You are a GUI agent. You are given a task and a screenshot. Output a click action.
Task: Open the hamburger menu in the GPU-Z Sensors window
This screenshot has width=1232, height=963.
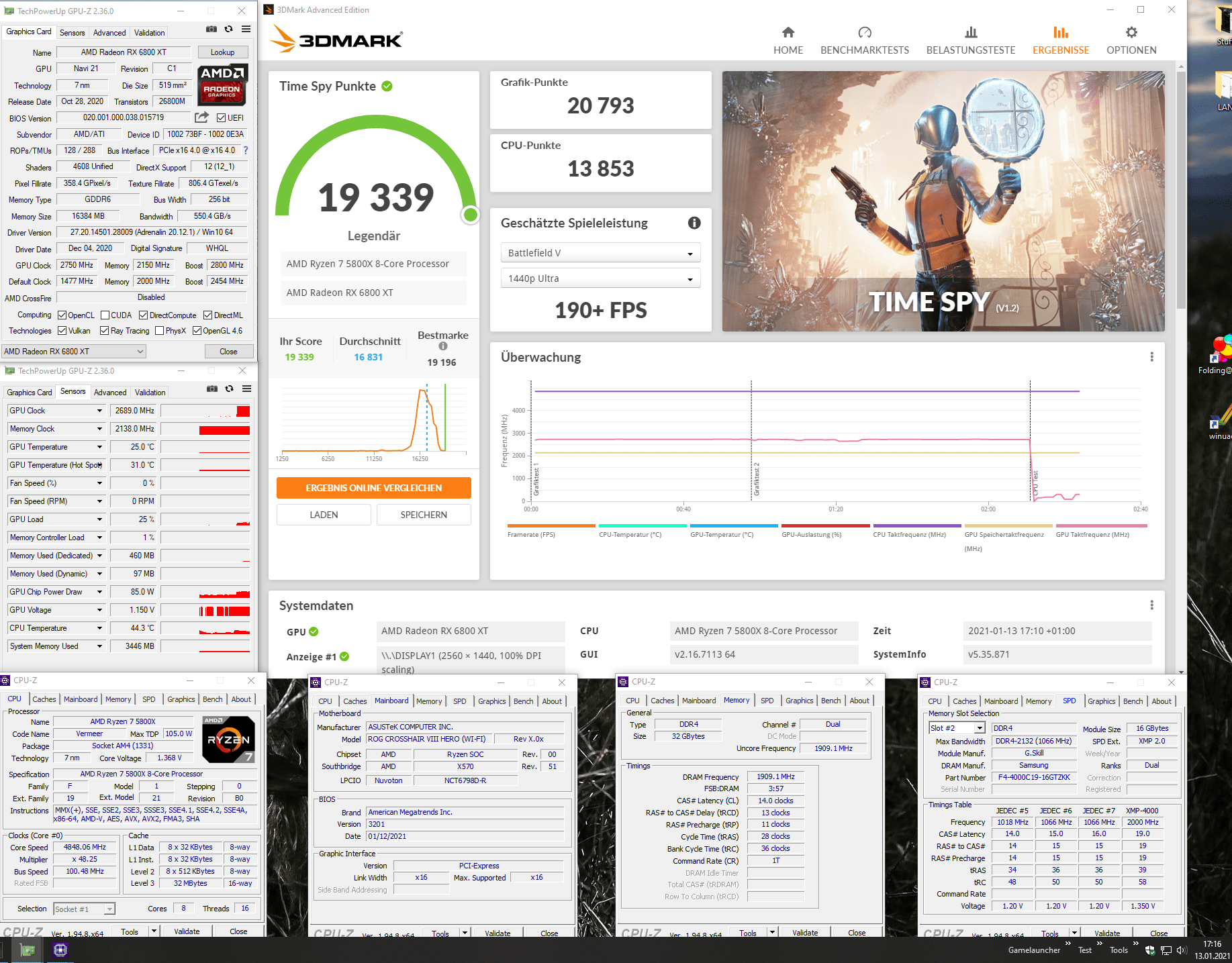click(x=247, y=389)
